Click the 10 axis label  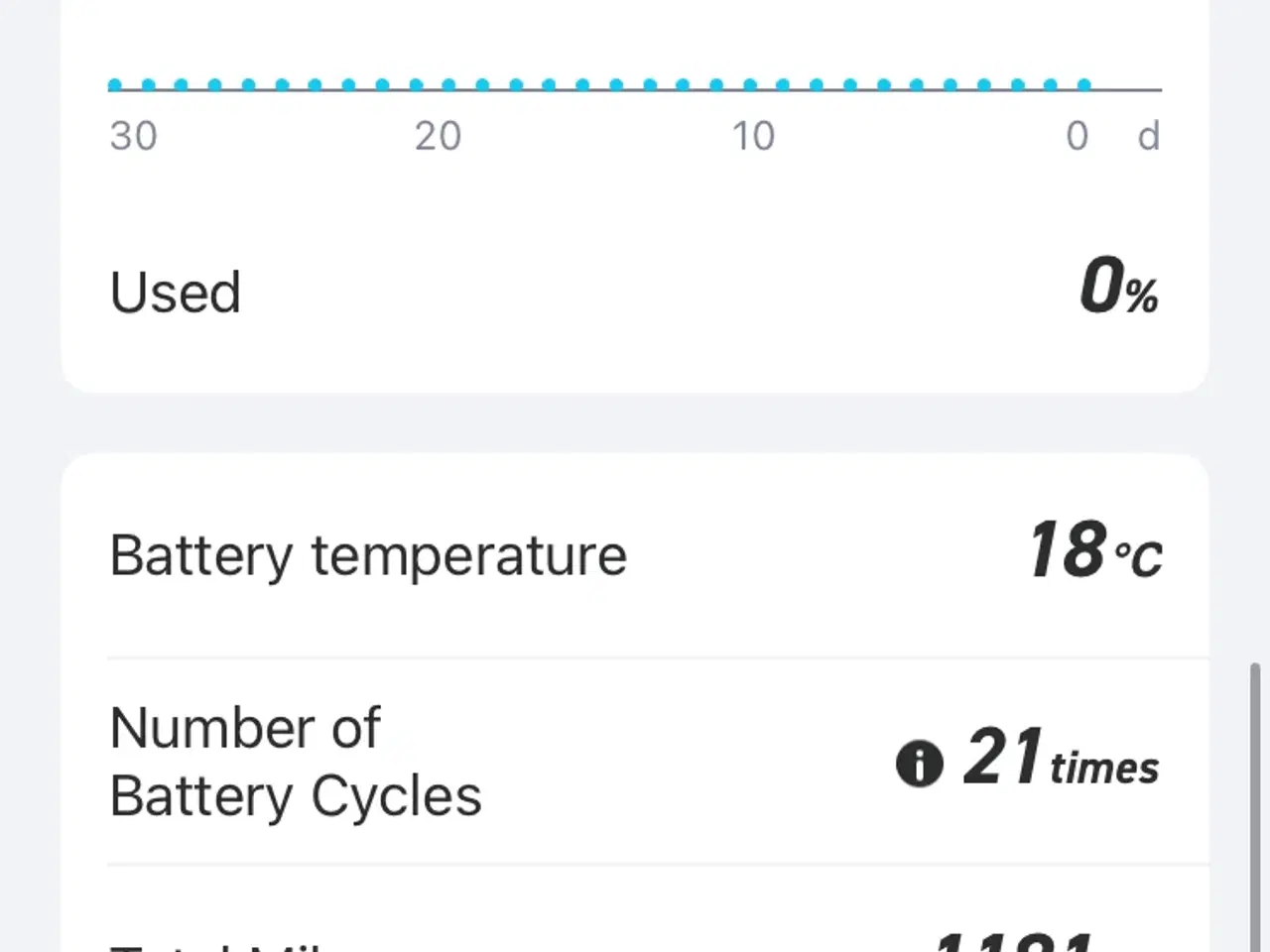[753, 136]
